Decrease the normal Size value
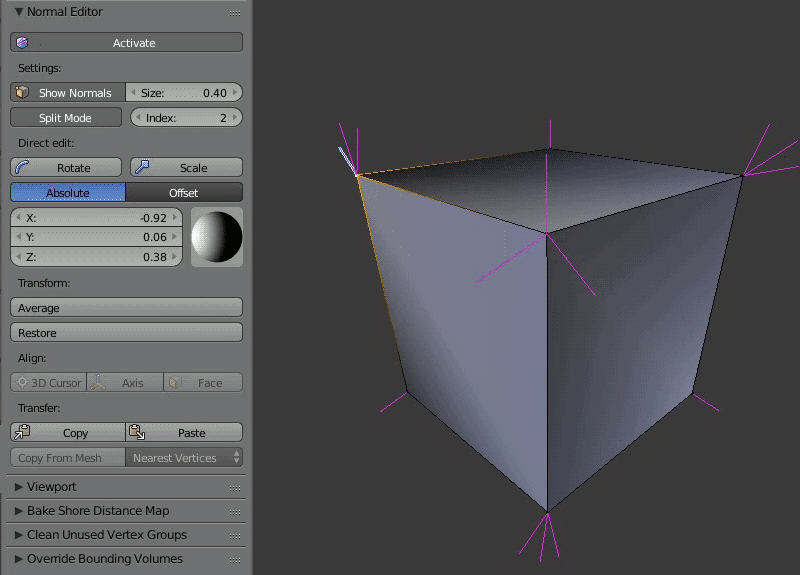This screenshot has width=800, height=575. coord(133,92)
